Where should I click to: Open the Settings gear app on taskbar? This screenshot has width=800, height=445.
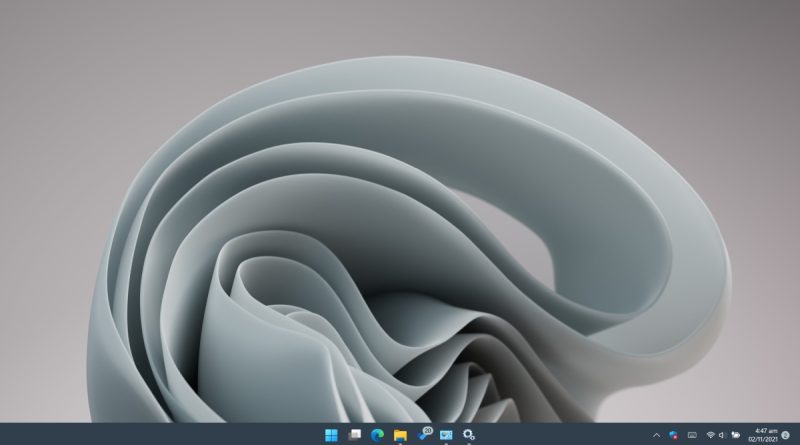point(469,435)
